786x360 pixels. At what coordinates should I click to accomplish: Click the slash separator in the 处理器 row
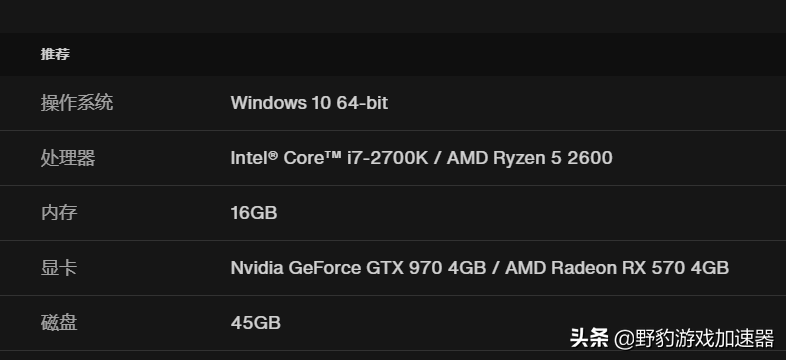(437, 158)
